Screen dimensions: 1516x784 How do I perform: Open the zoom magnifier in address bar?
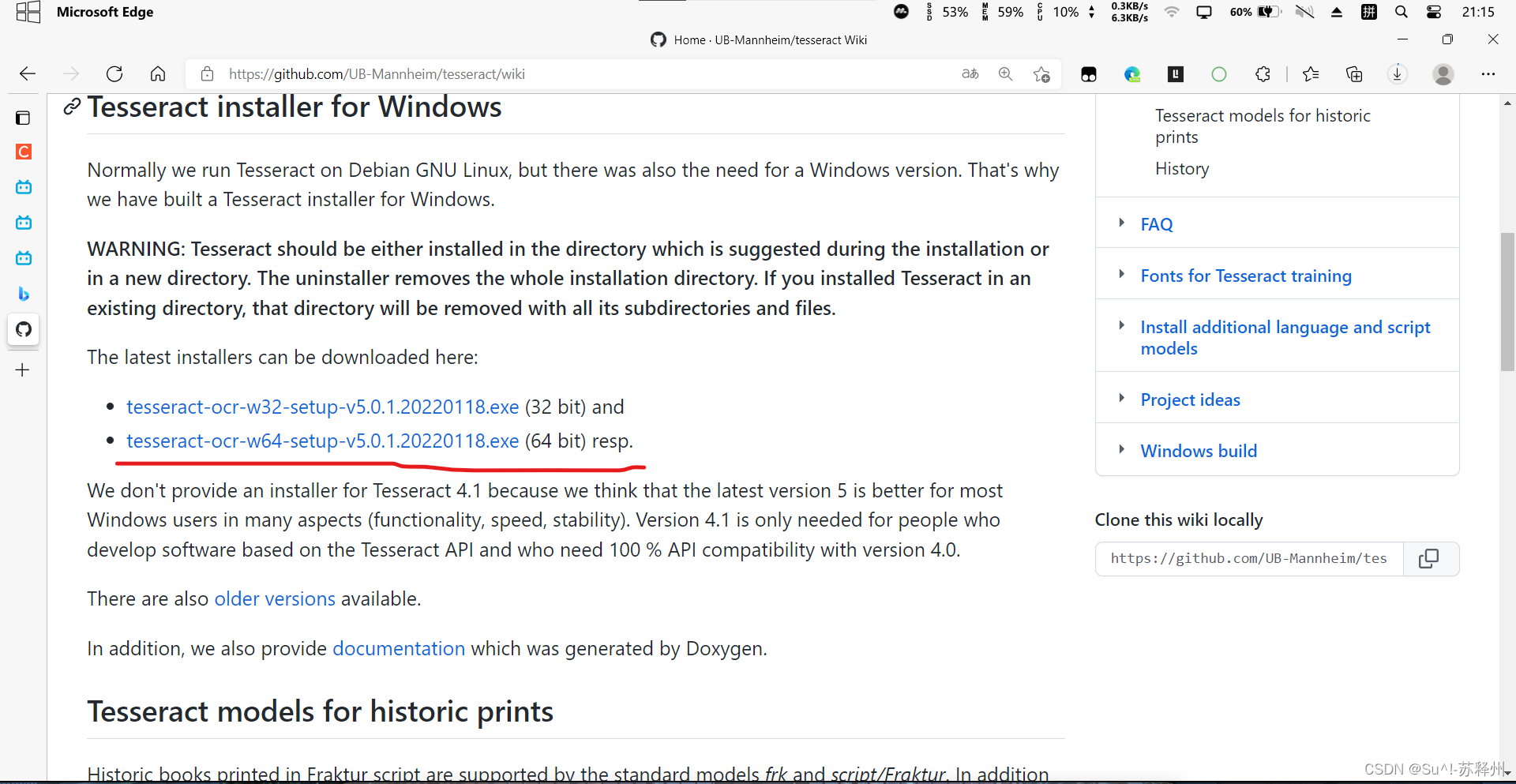[1006, 74]
